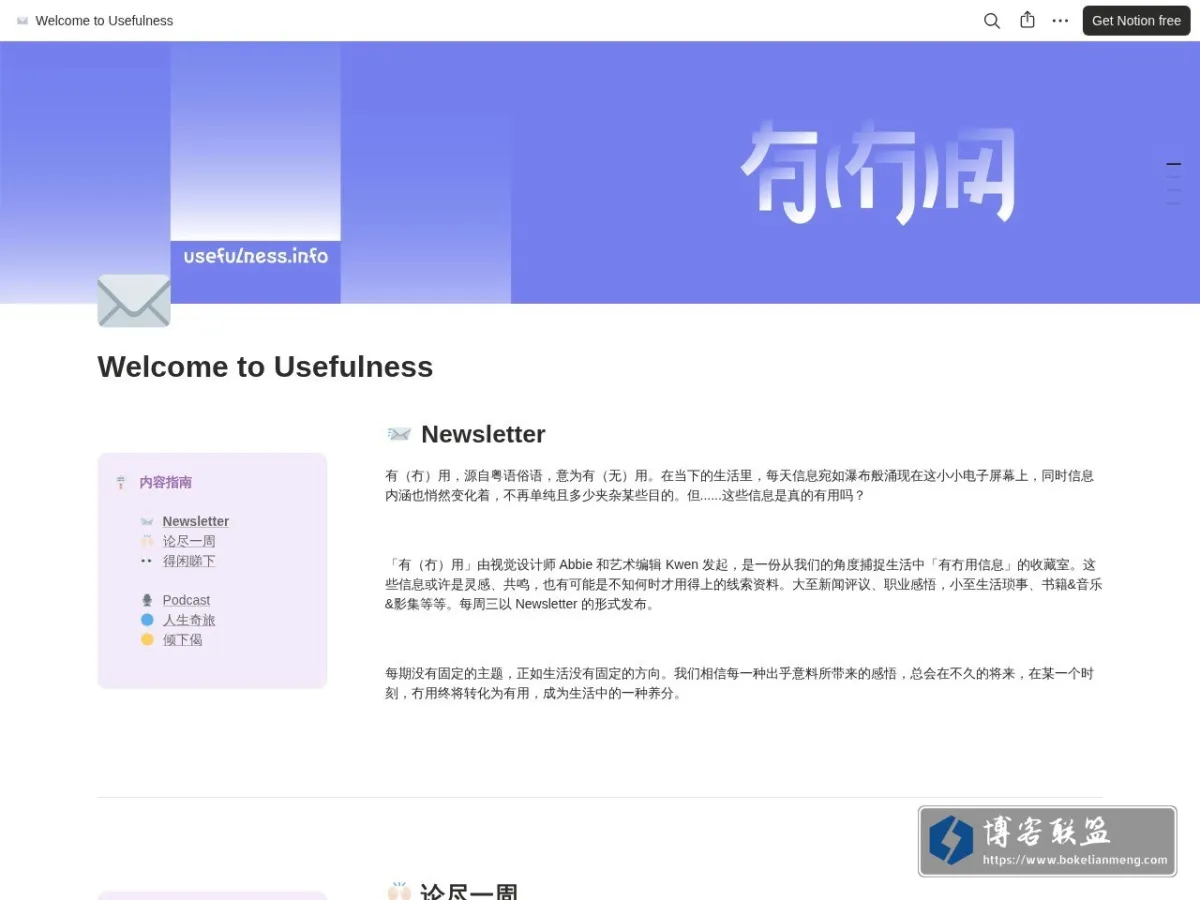Open the 倾下偈 link in content guide
Screen dimensions: 1200x900
pyautogui.click(x=182, y=640)
